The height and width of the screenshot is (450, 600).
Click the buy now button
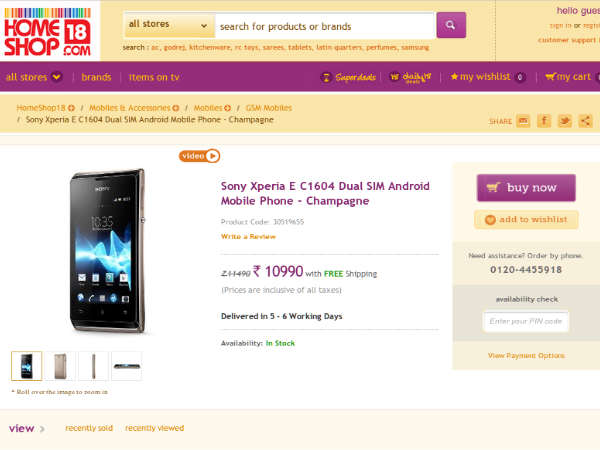coord(526,188)
